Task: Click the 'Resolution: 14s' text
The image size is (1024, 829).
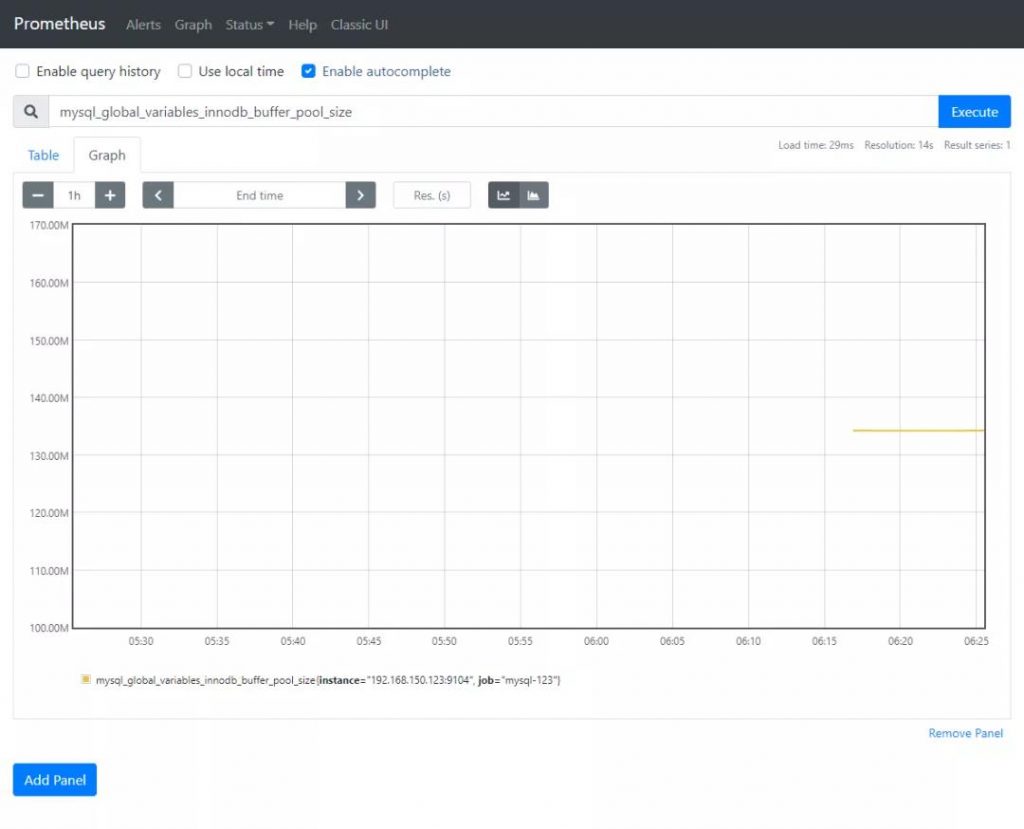Action: click(x=899, y=145)
